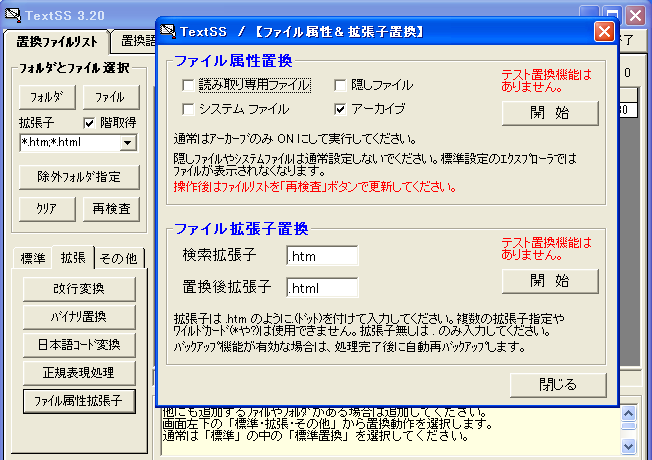Screen dimensions: 652x460
Task: Click the help text scroll down arrow
Action: pyautogui.click(x=628, y=446)
